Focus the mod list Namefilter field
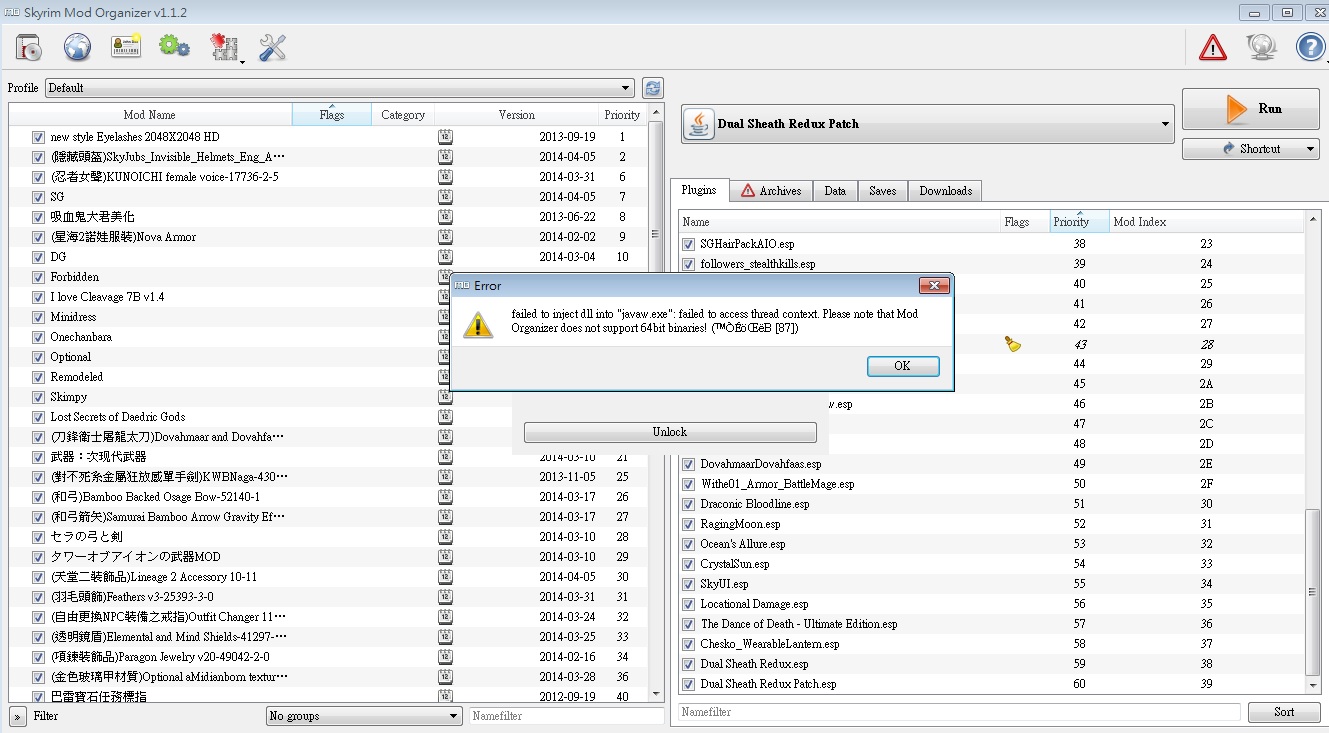1329x733 pixels. click(x=567, y=716)
